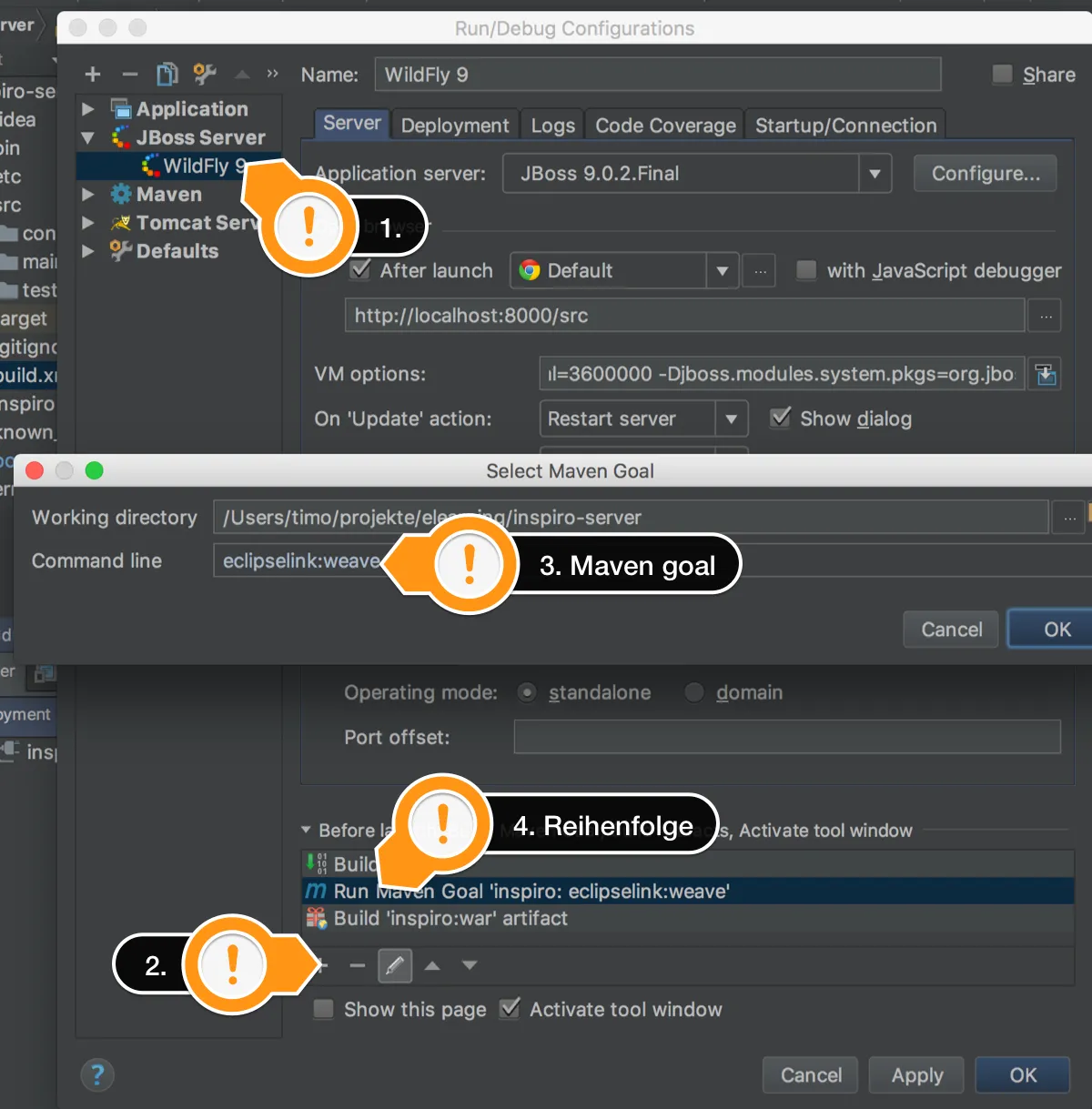The width and height of the screenshot is (1092, 1109).
Task: Browse working directory ellipsis button
Action: (1069, 518)
